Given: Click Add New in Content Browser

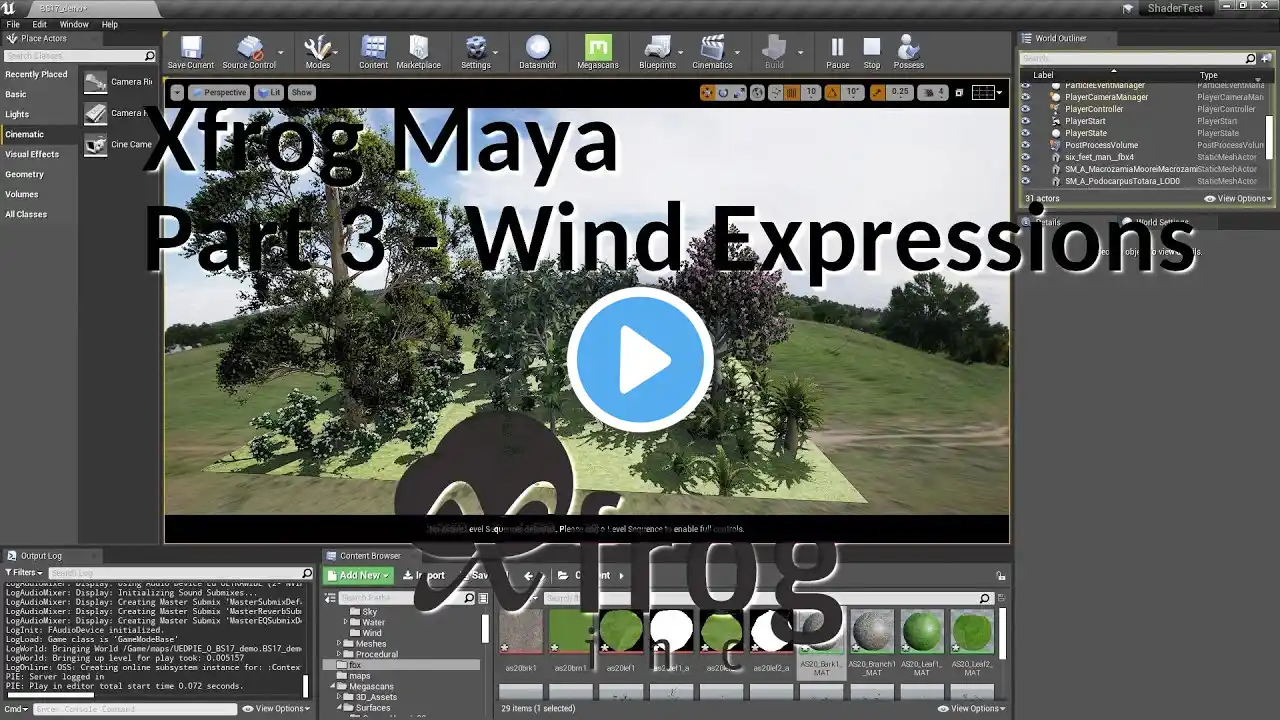Looking at the screenshot, I should [x=358, y=575].
